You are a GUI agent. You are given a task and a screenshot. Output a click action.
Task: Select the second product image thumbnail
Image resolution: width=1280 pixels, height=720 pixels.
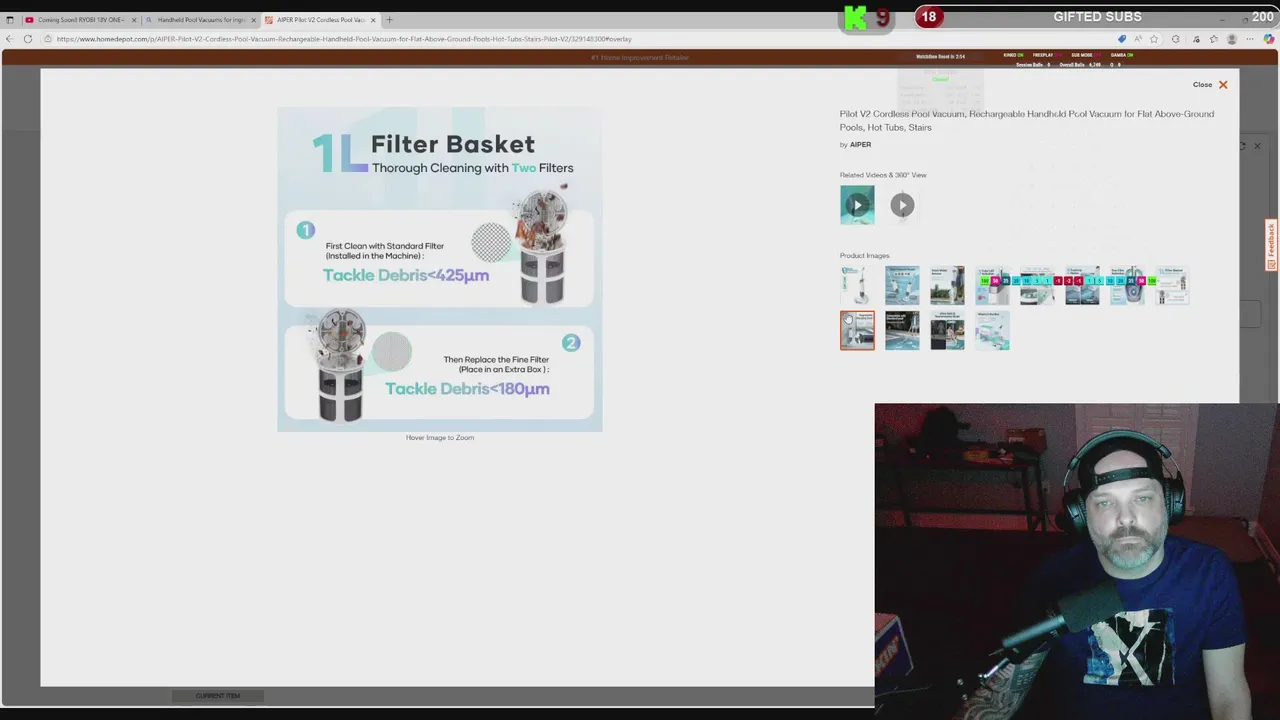[x=902, y=285]
